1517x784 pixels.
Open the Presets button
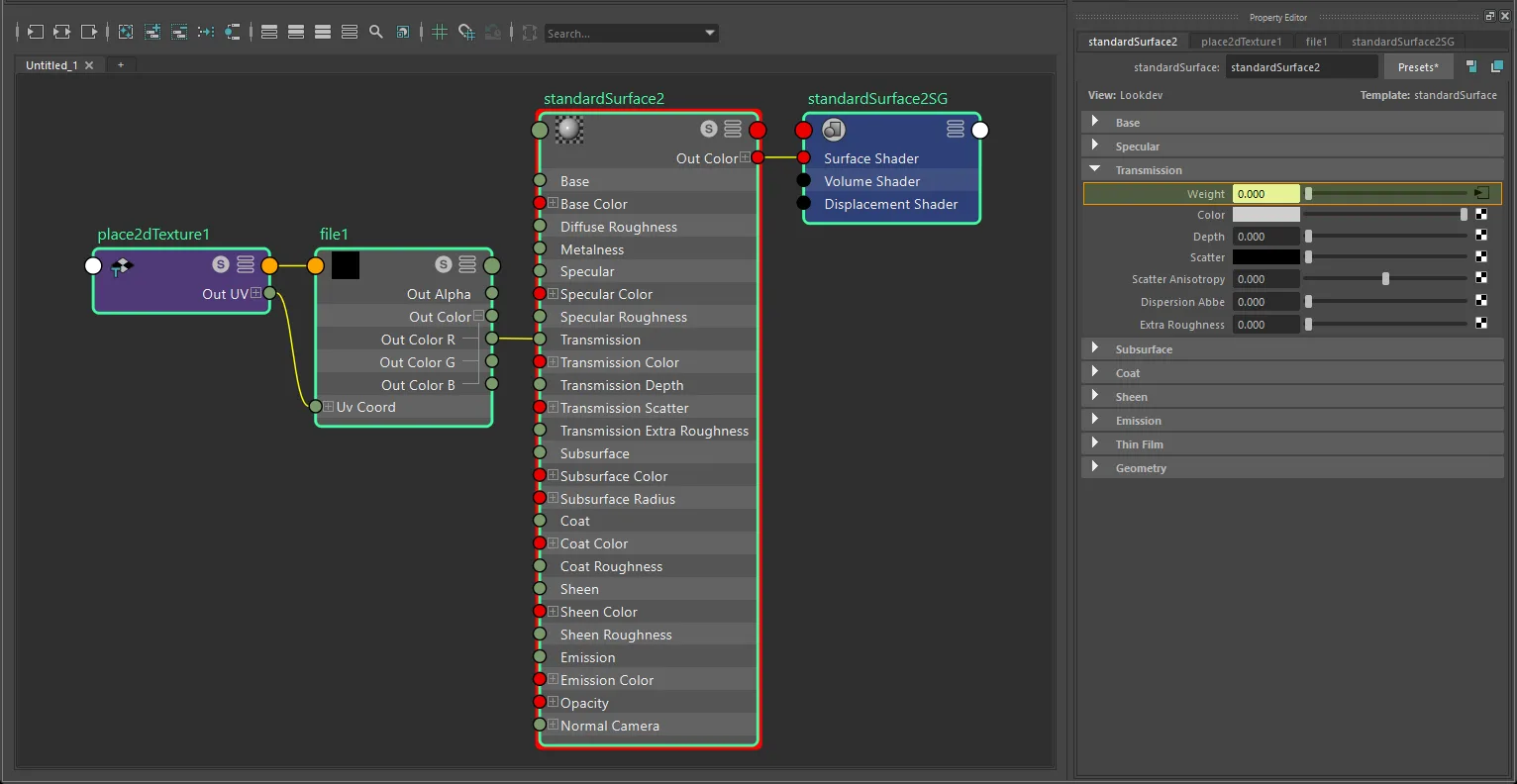click(x=1418, y=66)
